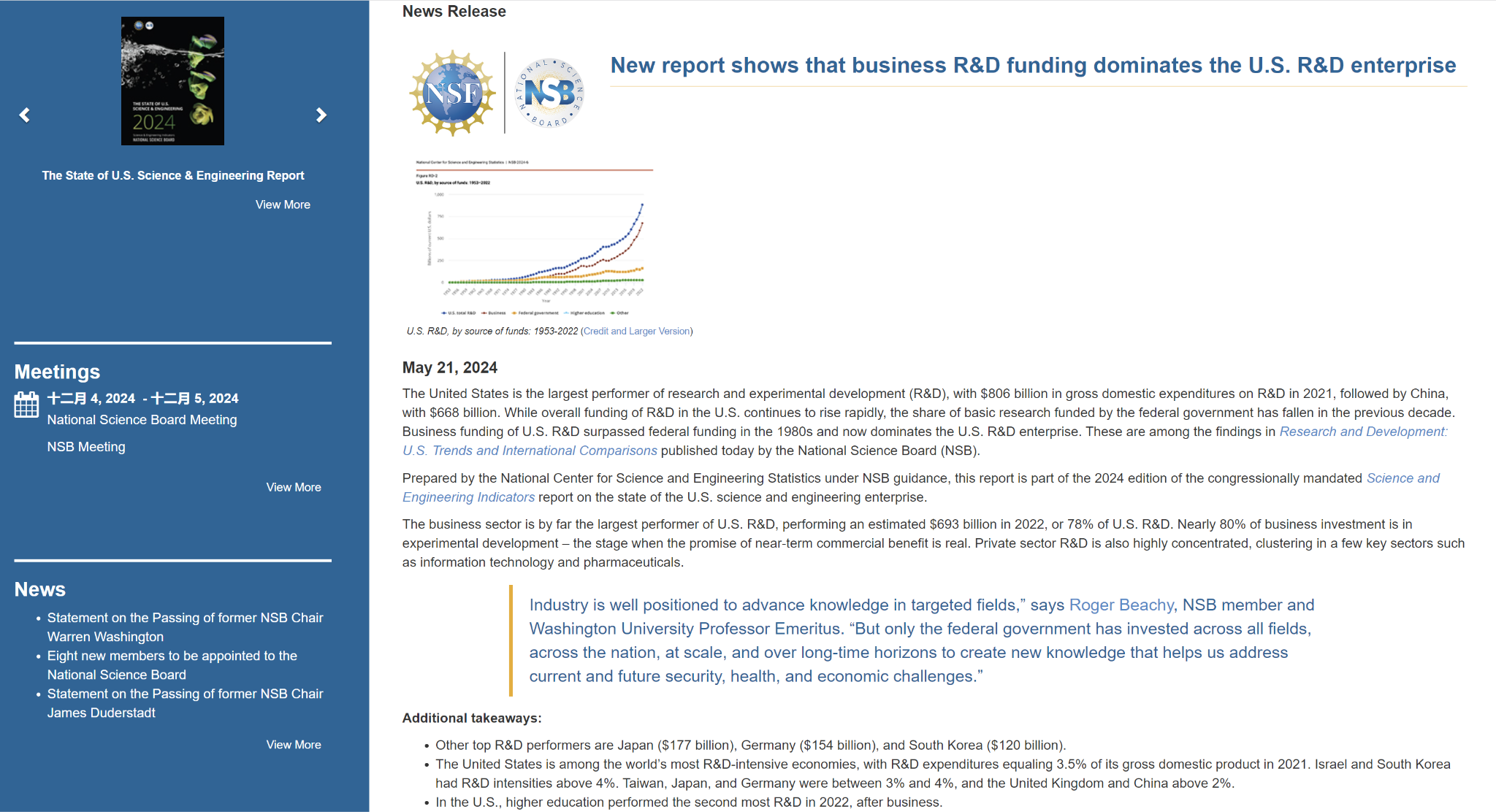Click the NSB Meeting link

tap(86, 447)
